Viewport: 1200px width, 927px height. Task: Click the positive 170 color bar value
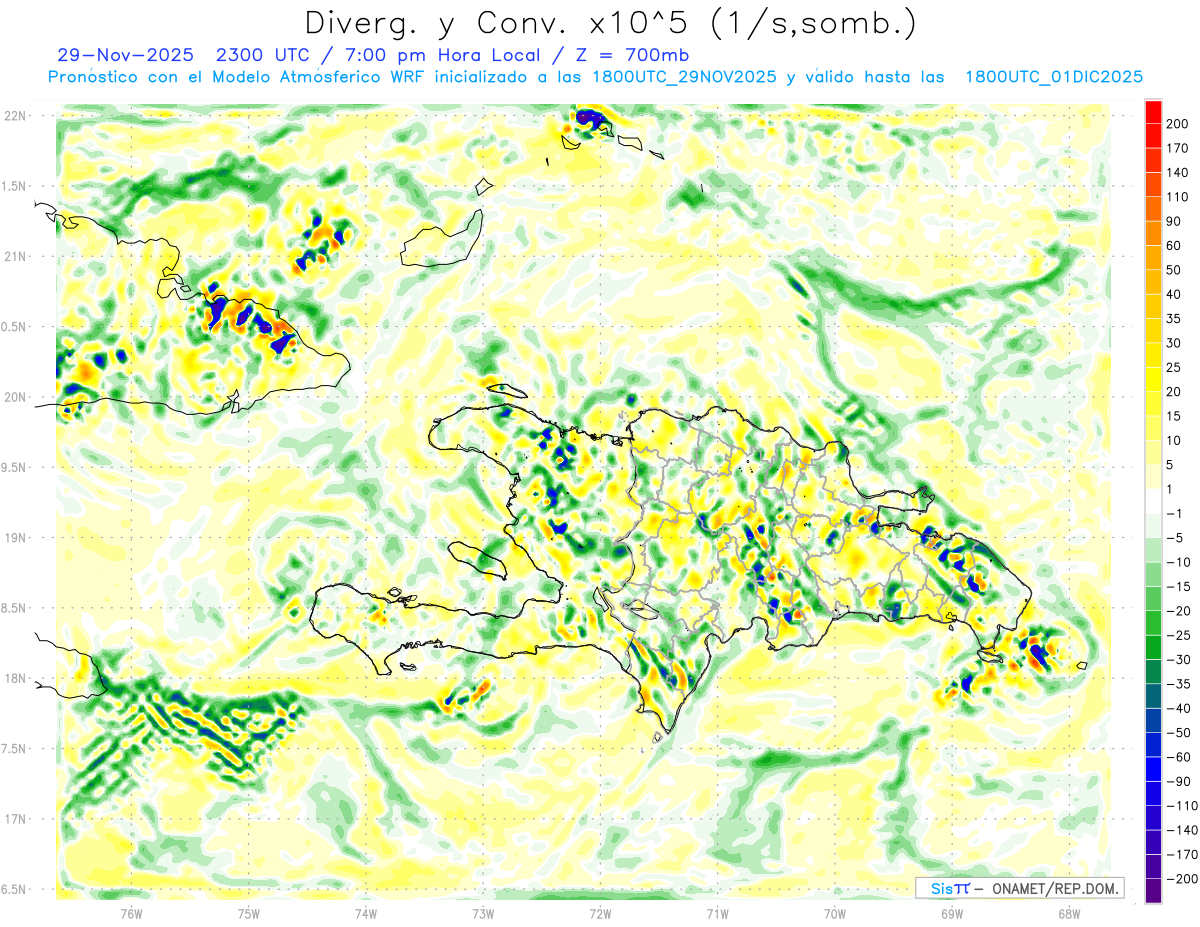[1178, 148]
